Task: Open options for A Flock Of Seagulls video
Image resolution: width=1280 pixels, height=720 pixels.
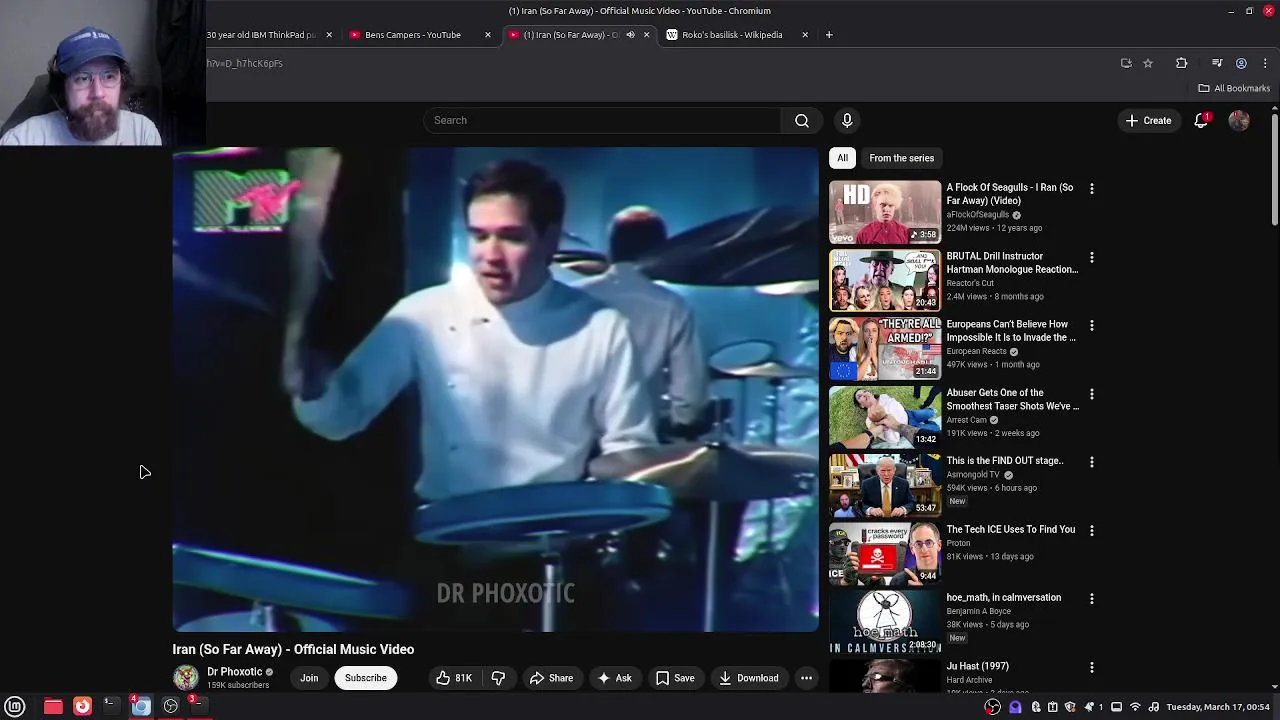Action: click(1091, 188)
